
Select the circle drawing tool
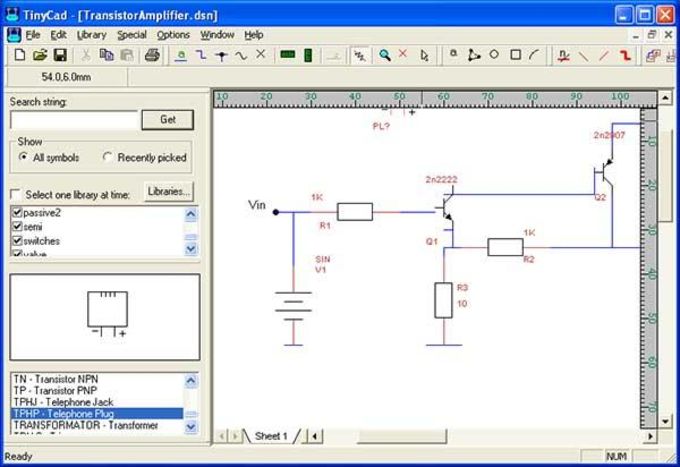click(x=494, y=55)
